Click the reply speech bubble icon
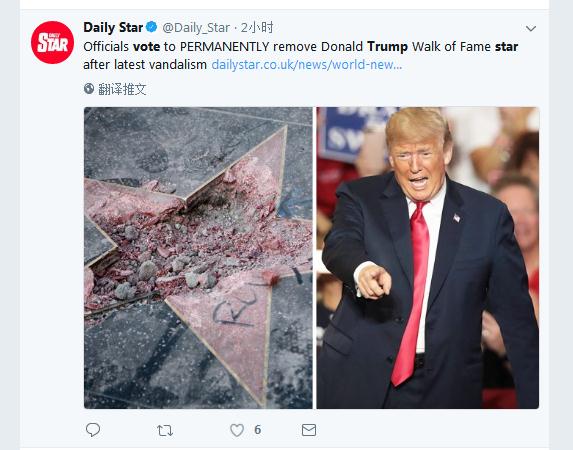 click(x=93, y=430)
